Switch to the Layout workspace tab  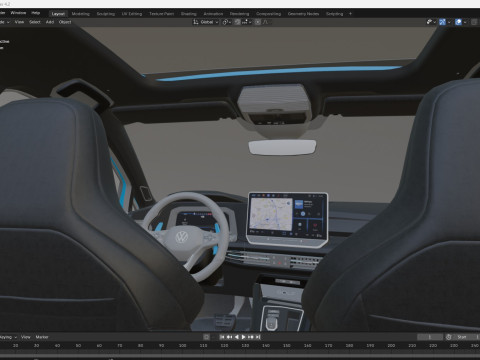pos(58,14)
